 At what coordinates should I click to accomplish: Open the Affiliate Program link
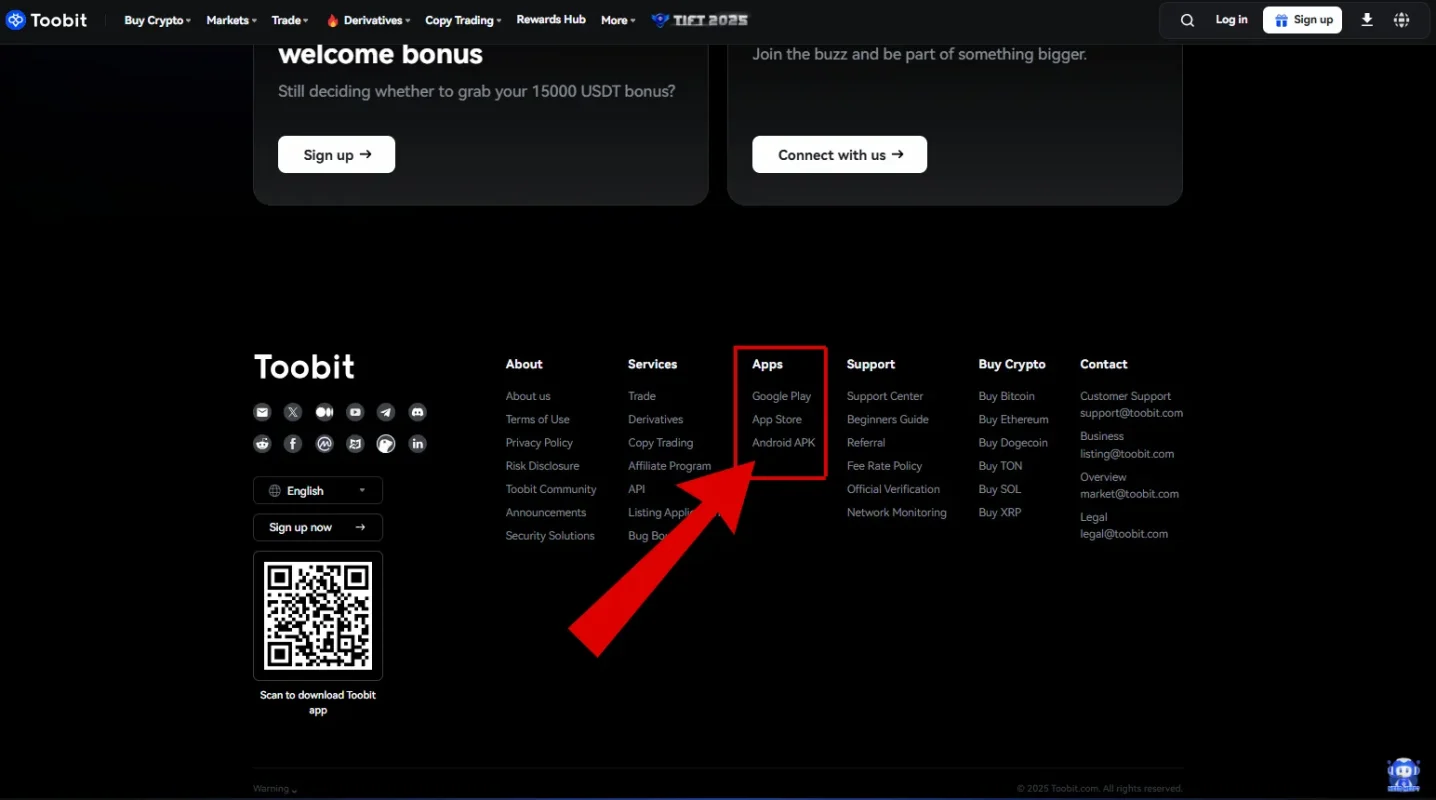670,466
